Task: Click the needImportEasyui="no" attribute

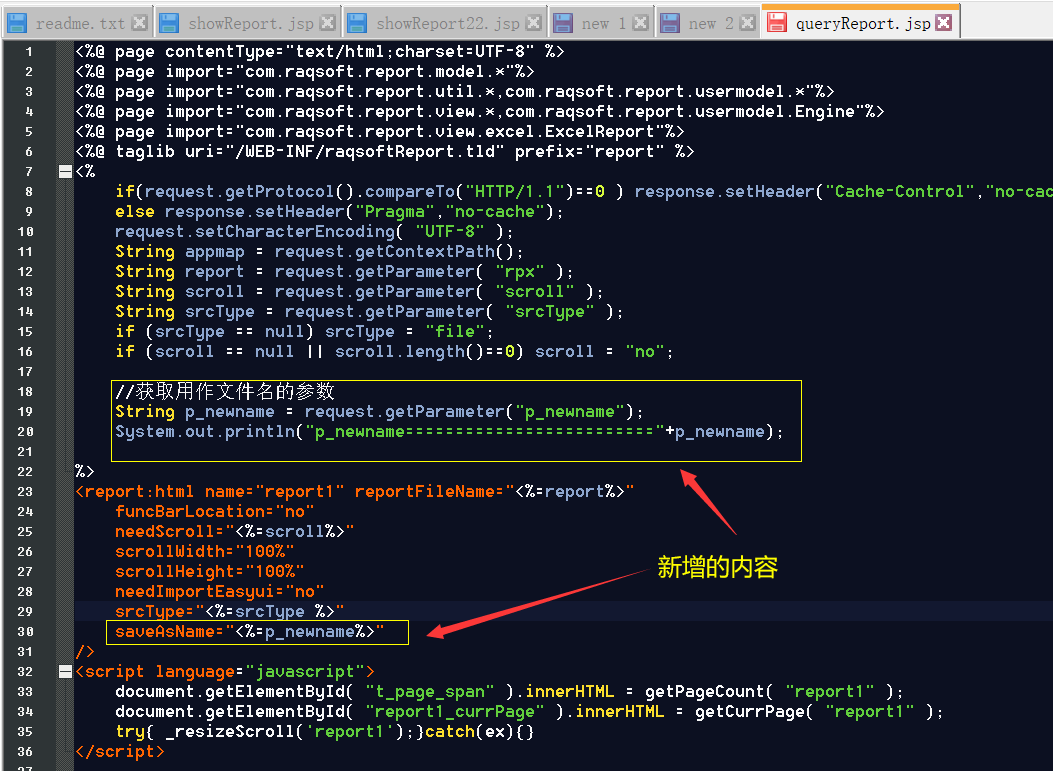Action: click(220, 592)
